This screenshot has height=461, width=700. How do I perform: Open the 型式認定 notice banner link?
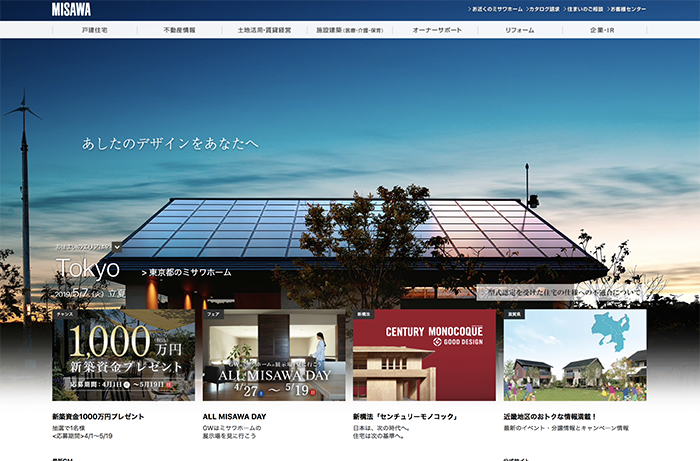(562, 293)
